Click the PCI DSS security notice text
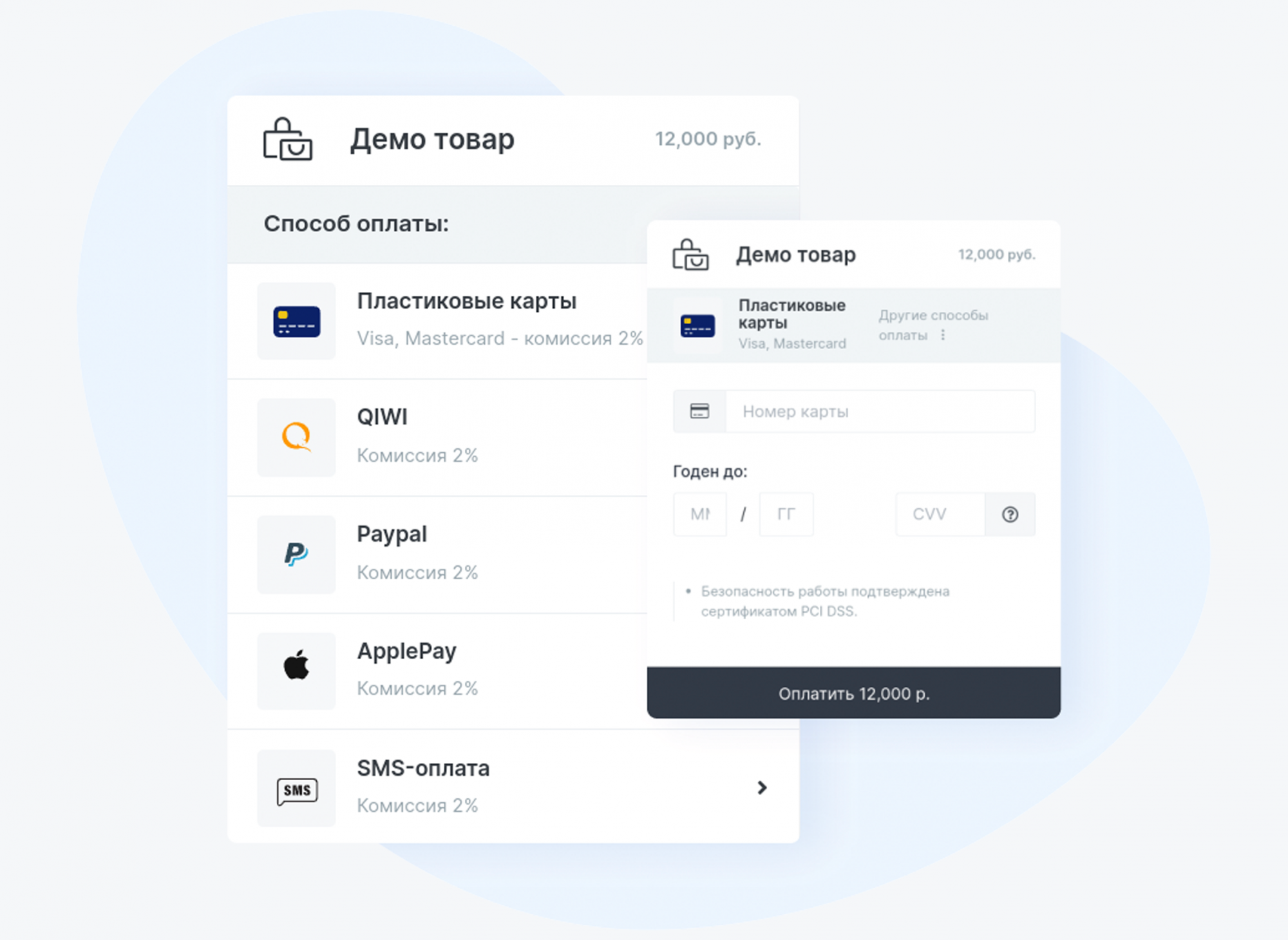 pos(825,601)
